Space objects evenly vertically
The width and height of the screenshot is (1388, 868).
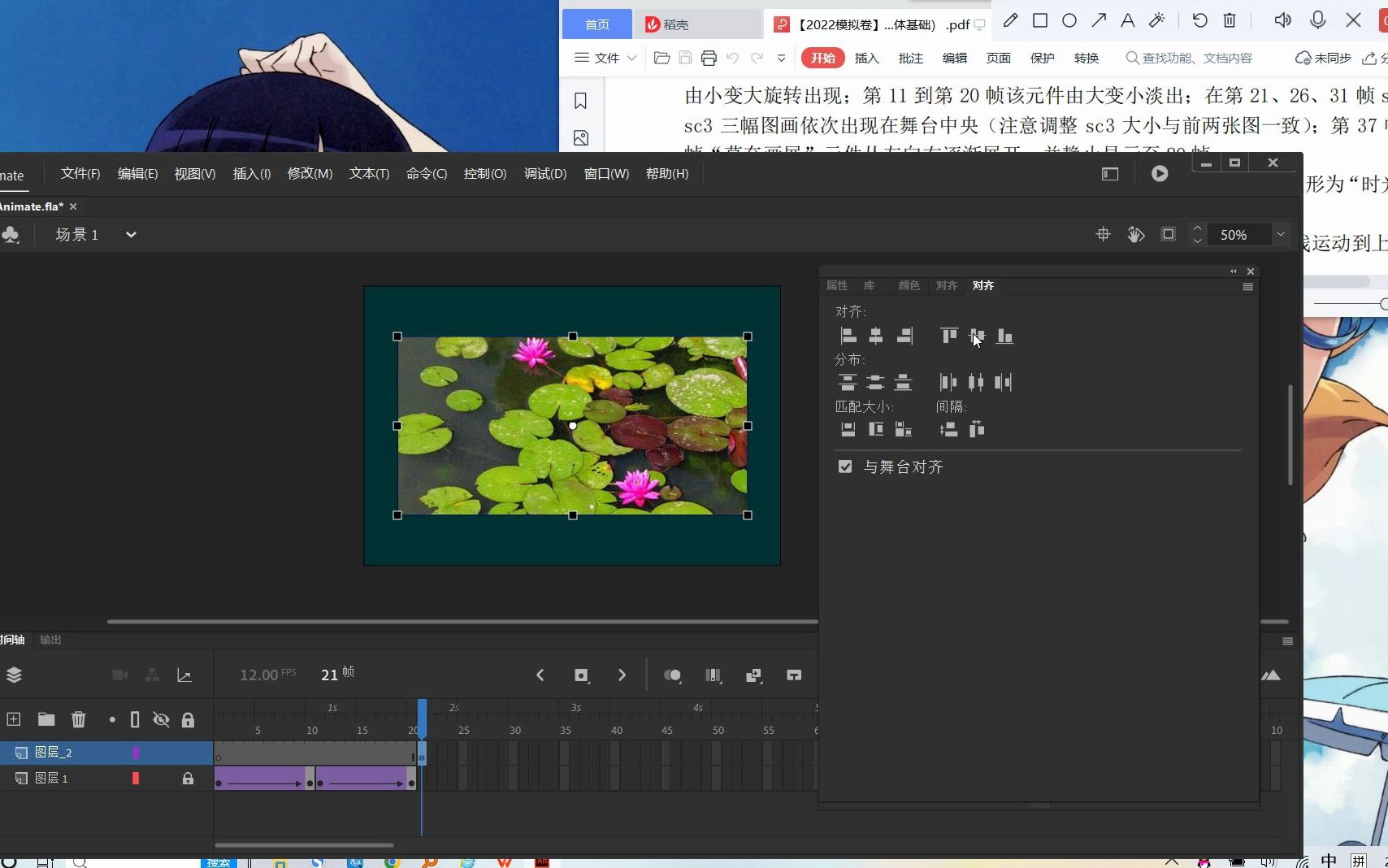pos(948,429)
